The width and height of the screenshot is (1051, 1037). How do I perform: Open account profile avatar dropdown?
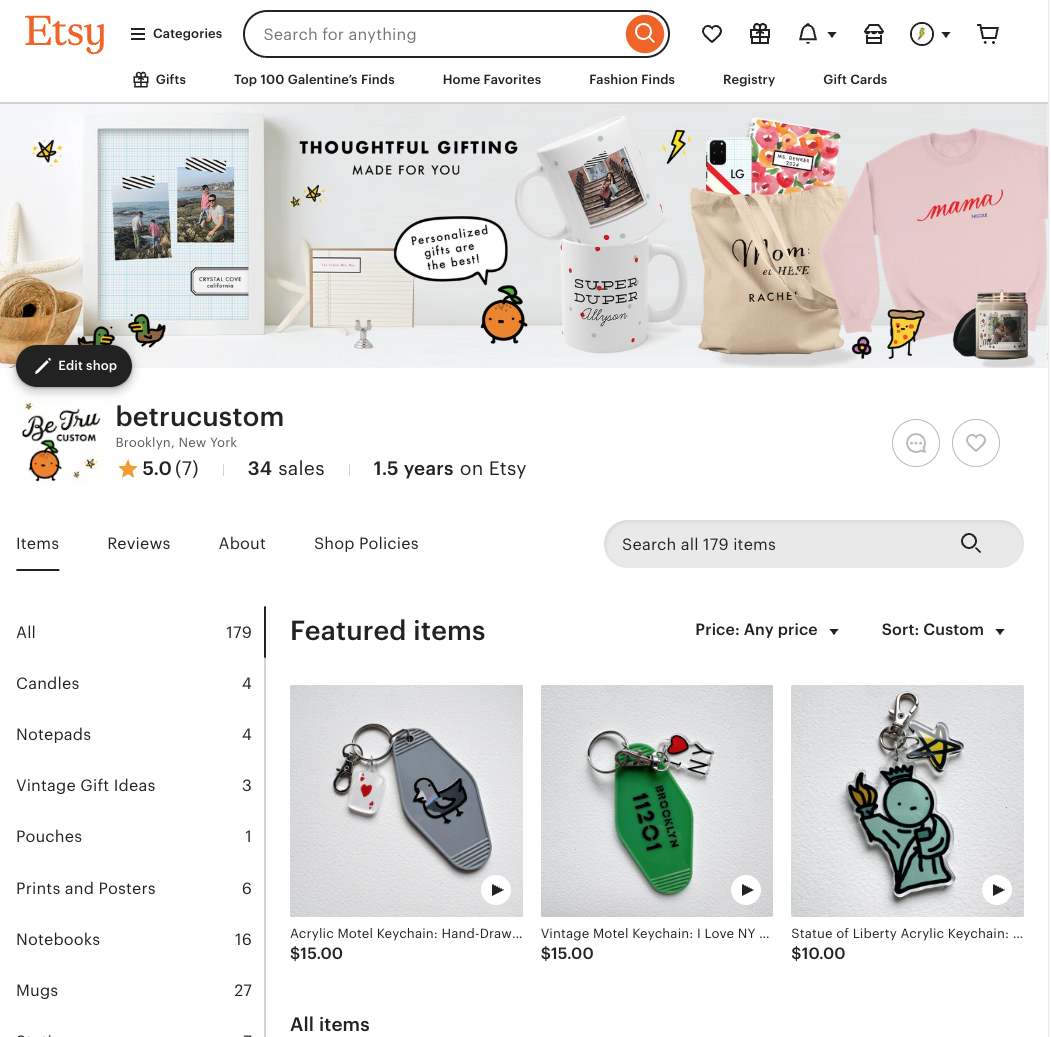pyautogui.click(x=930, y=34)
